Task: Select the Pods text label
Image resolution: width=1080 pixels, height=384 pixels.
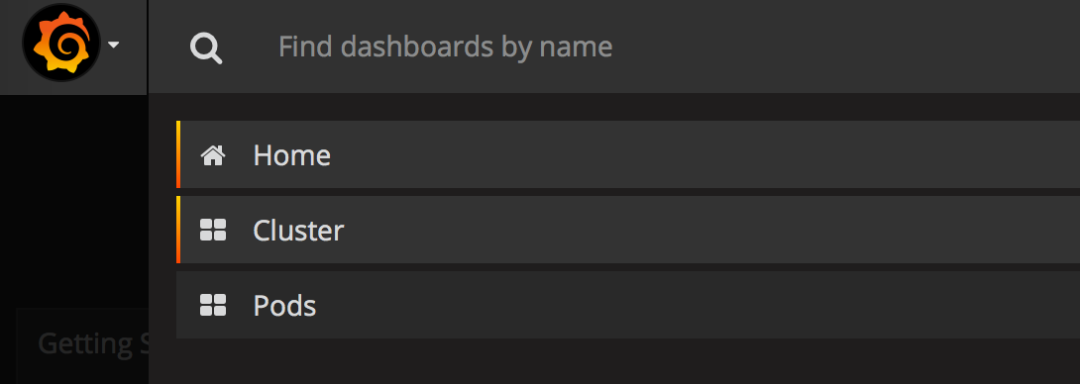Action: (284, 306)
